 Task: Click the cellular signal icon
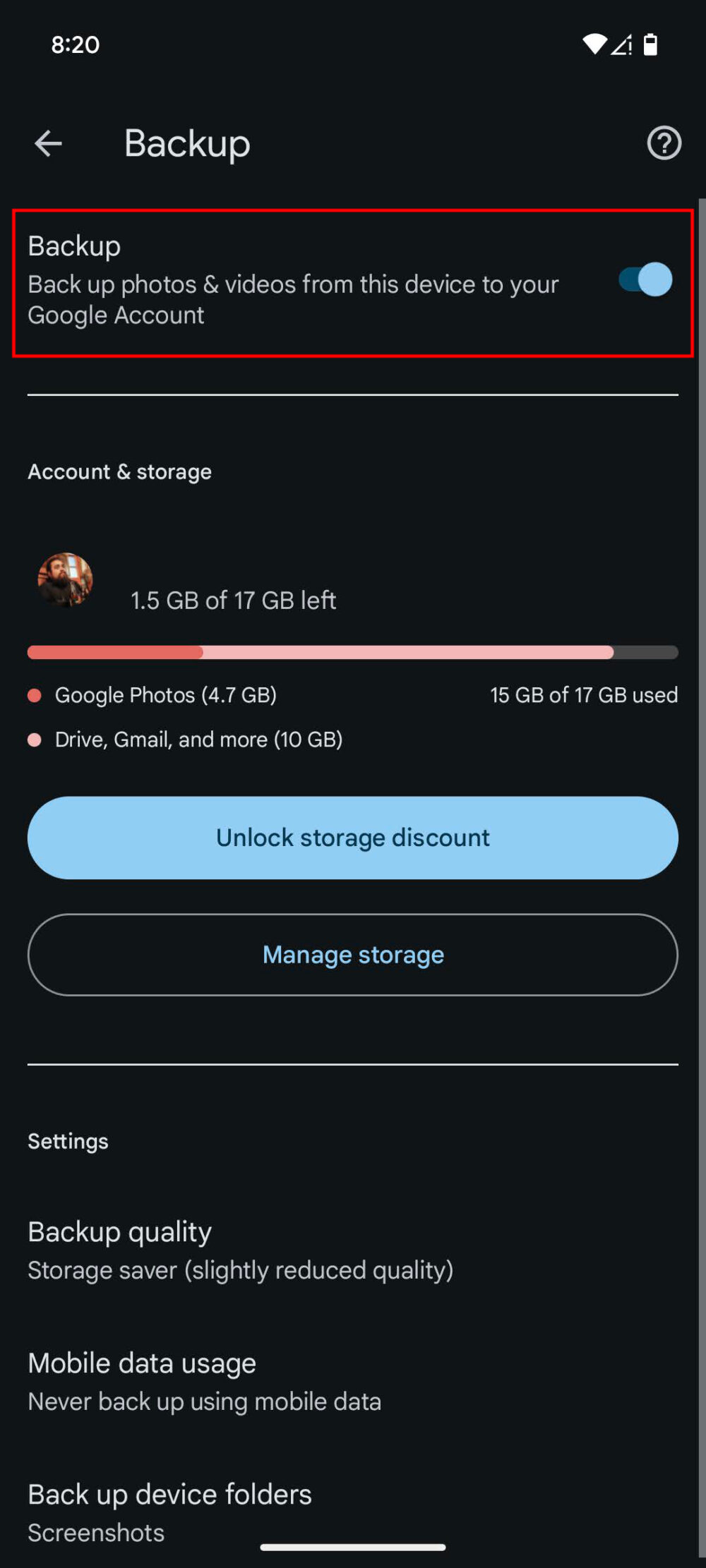pos(621,44)
